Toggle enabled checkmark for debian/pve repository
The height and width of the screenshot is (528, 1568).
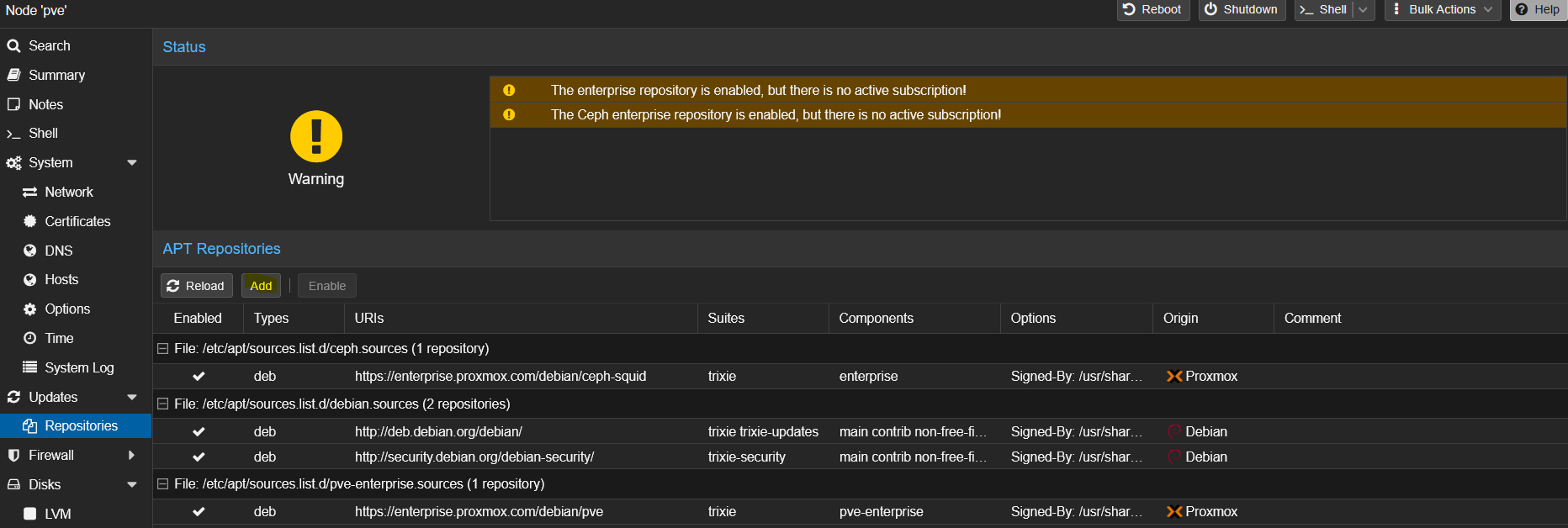[x=199, y=511]
